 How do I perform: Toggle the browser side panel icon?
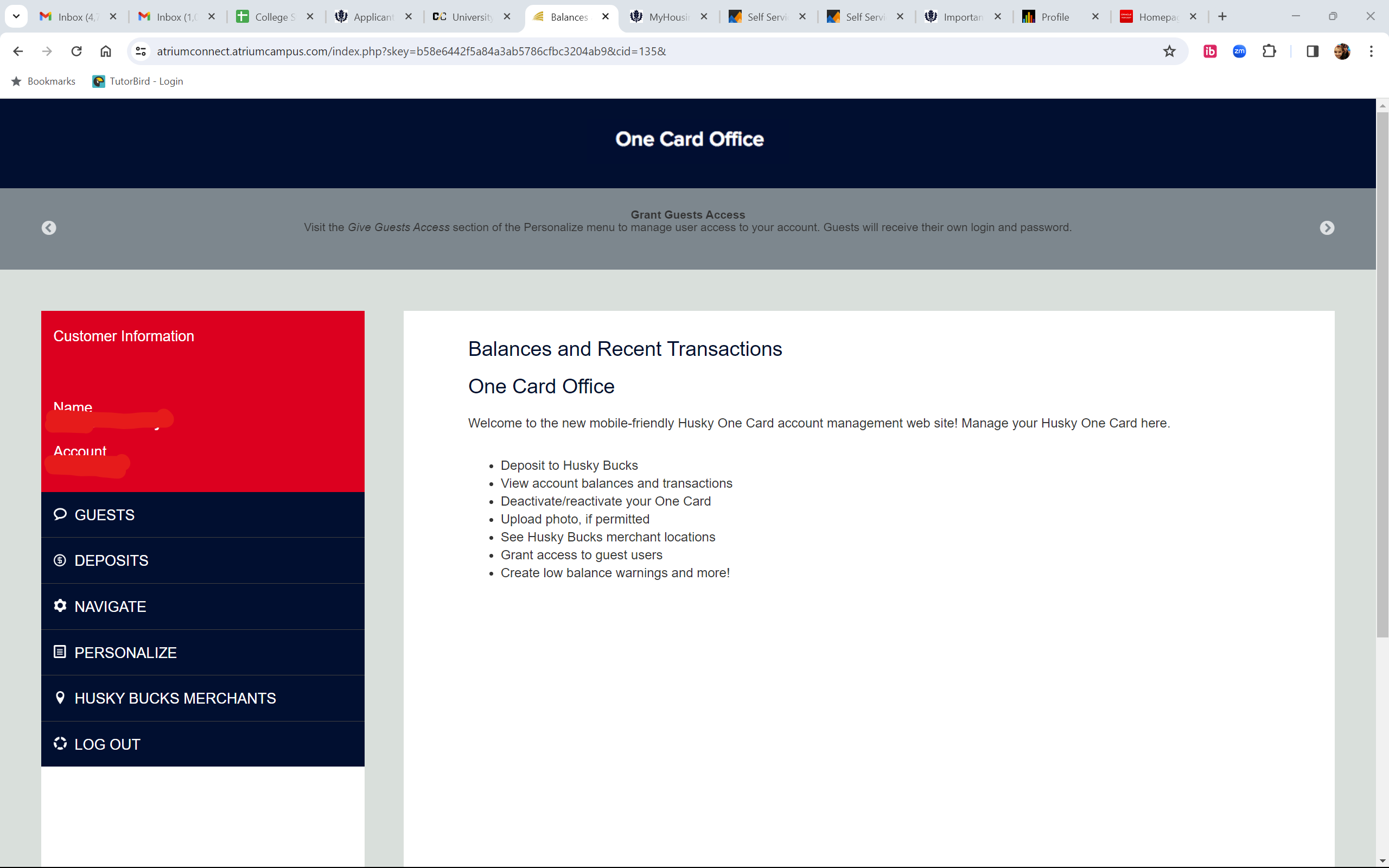click(1312, 51)
